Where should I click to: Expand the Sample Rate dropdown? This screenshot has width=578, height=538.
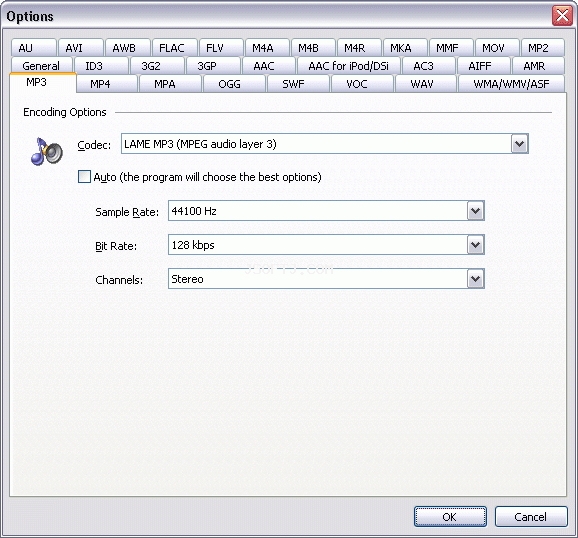pos(476,211)
